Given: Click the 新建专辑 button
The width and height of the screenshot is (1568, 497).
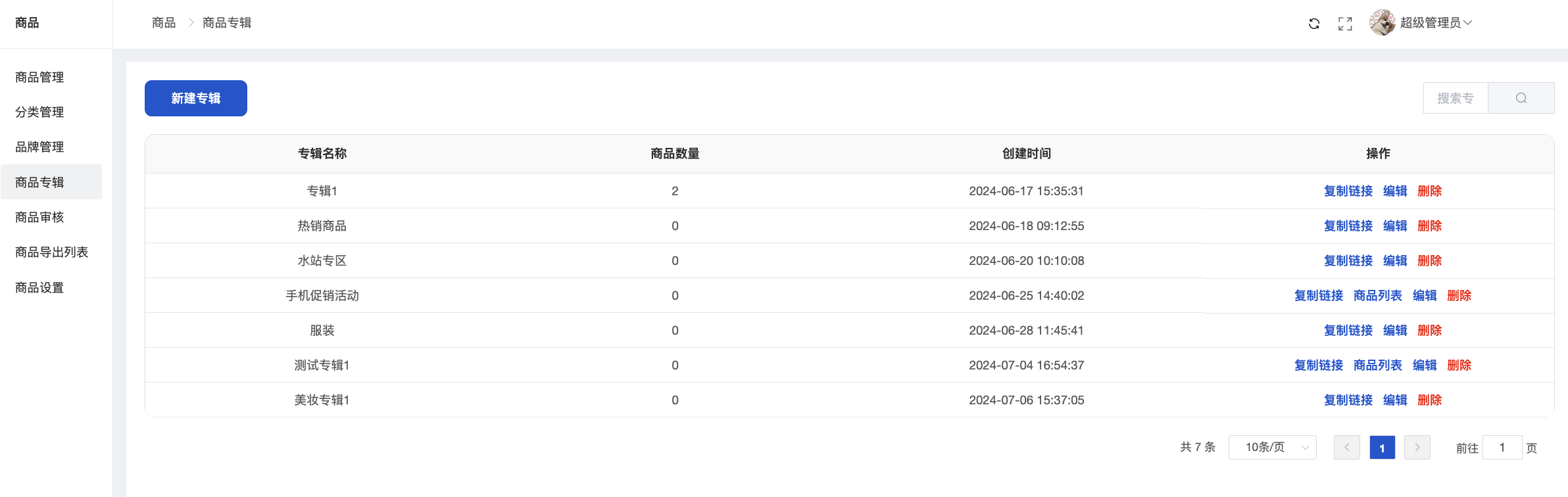Looking at the screenshot, I should pyautogui.click(x=196, y=99).
